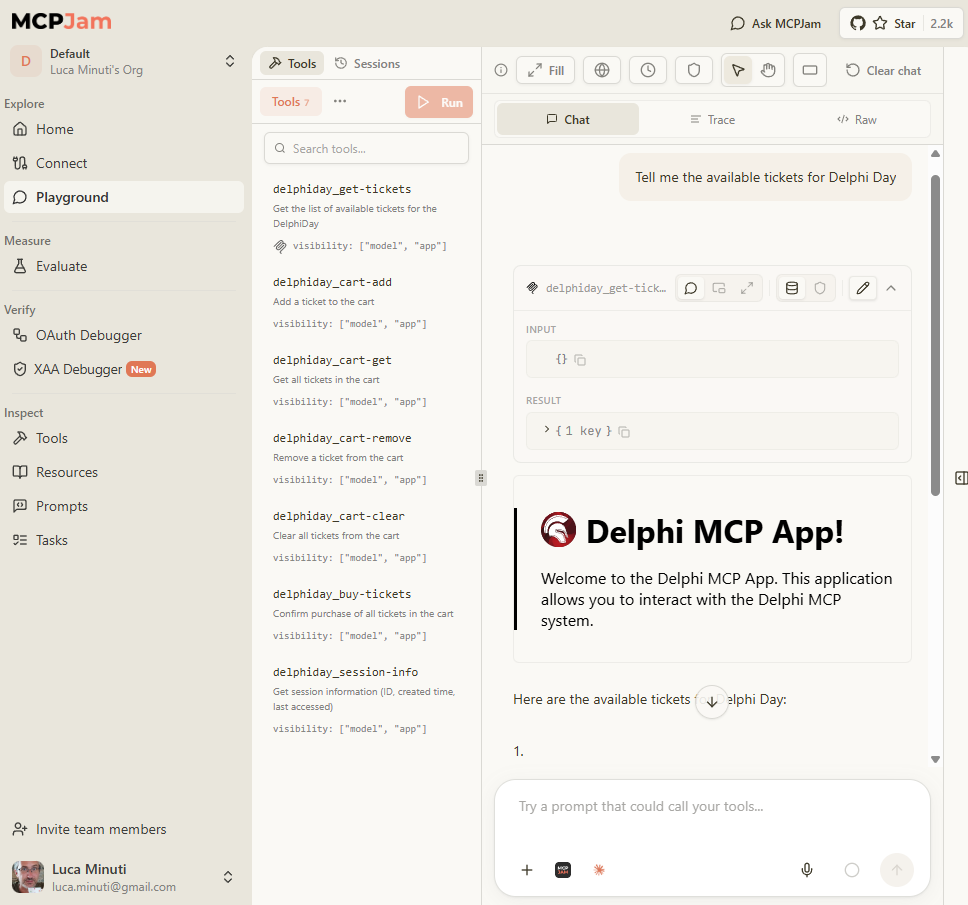This screenshot has height=905, width=968.
Task: Click the pencil edit icon in tool card
Action: [863, 288]
